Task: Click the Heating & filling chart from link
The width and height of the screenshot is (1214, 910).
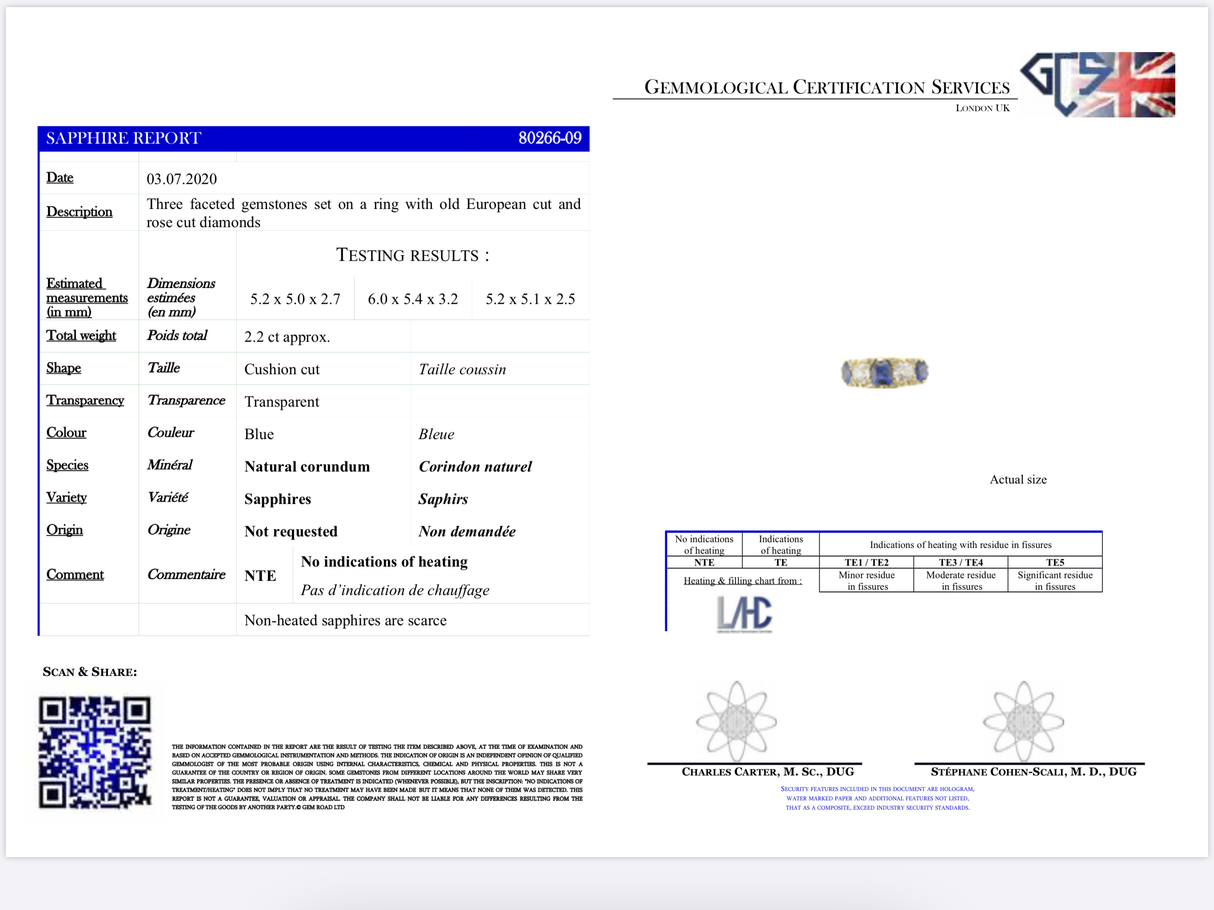Action: pos(742,581)
